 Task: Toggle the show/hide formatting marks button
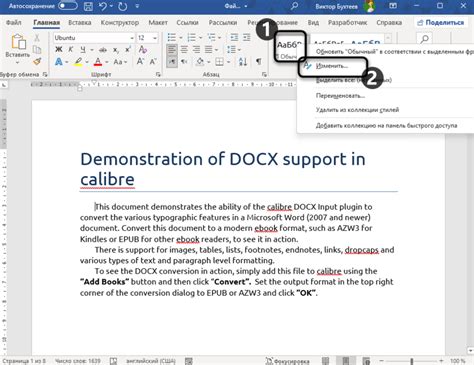[x=259, y=62]
